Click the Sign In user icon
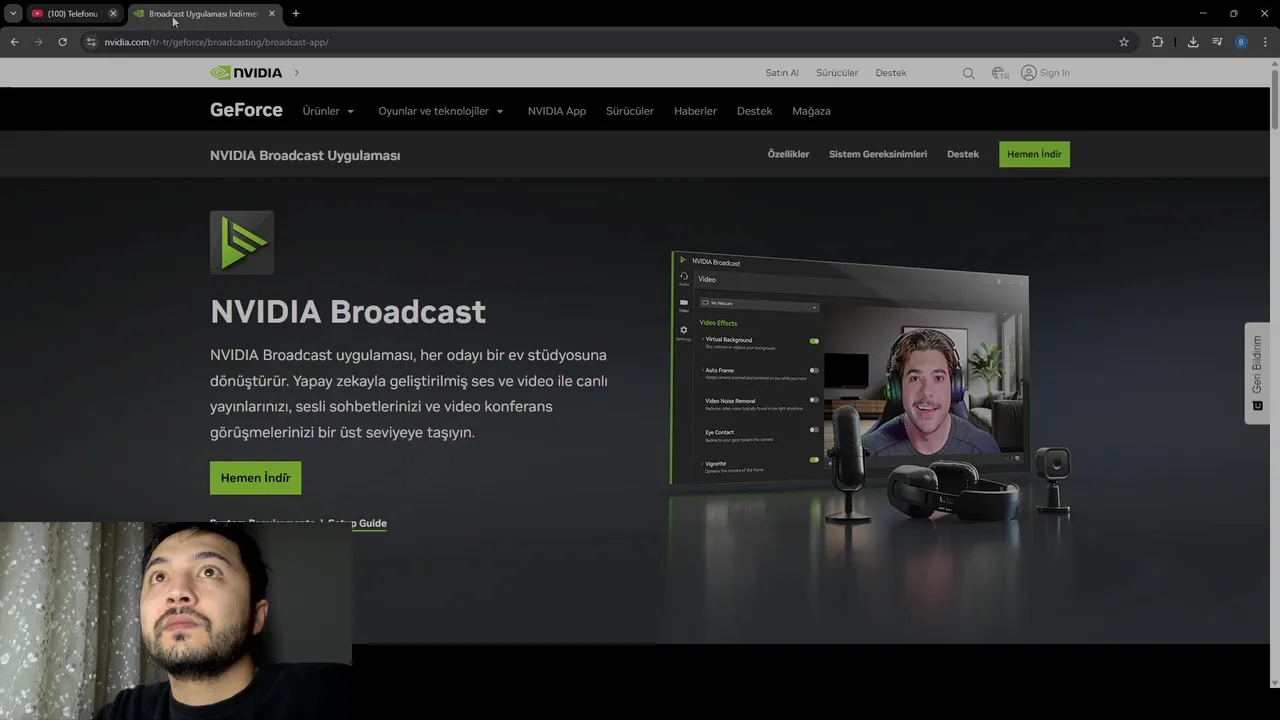The height and width of the screenshot is (720, 1280). (1028, 73)
